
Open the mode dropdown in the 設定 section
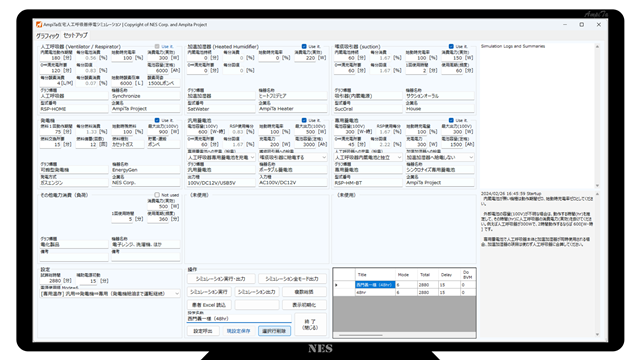click(x=110, y=293)
